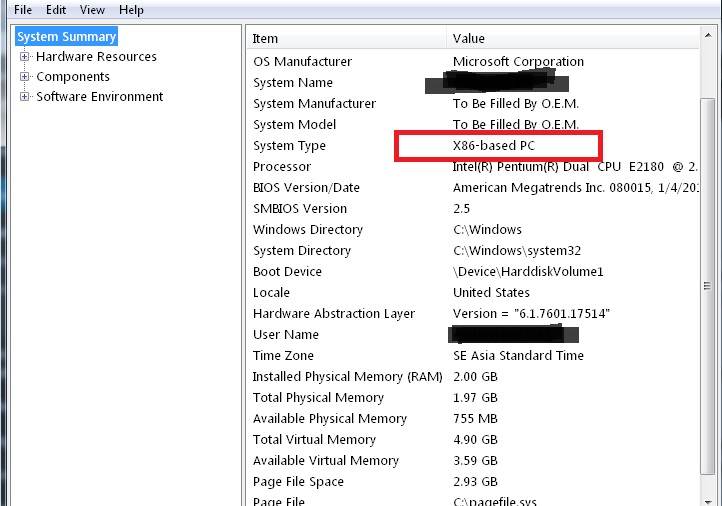
Task: Select the BIOS Version/Date row
Action: pyautogui.click(x=306, y=188)
